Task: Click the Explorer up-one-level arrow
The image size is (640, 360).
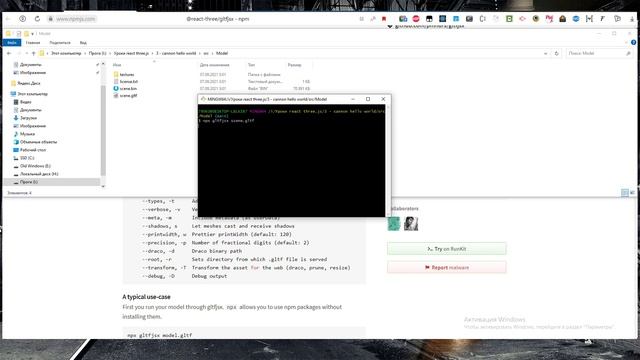Action: point(34,53)
